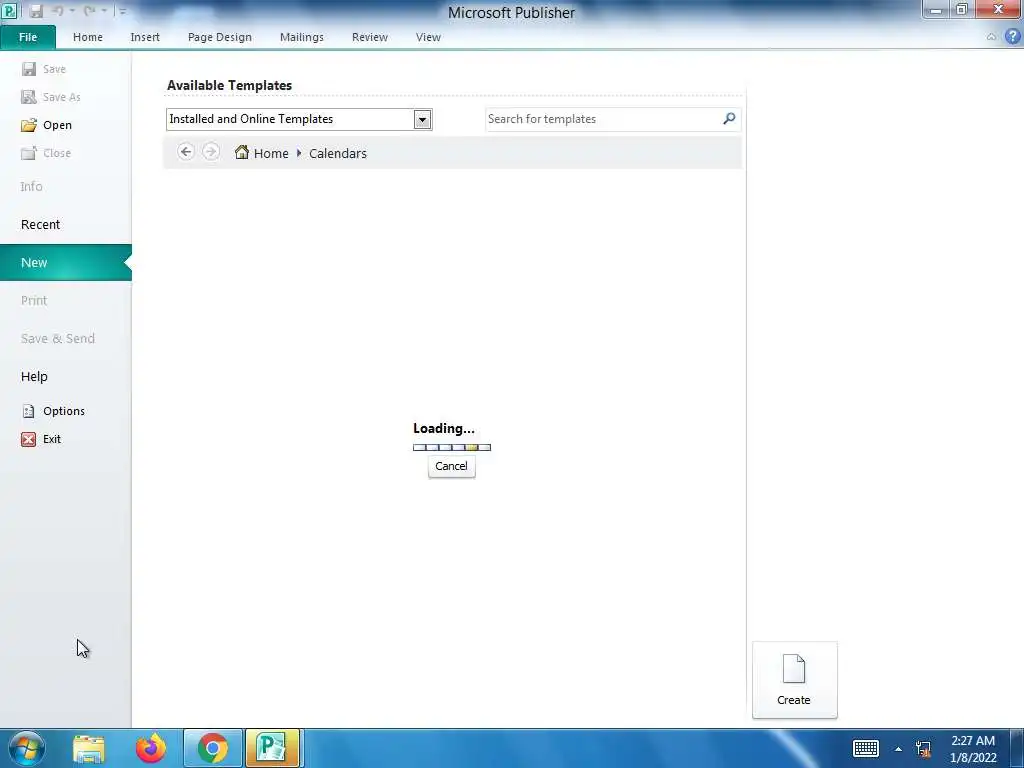Screen dimensions: 1024x768
Task: Click the network status tray icon
Action: pos(923,749)
